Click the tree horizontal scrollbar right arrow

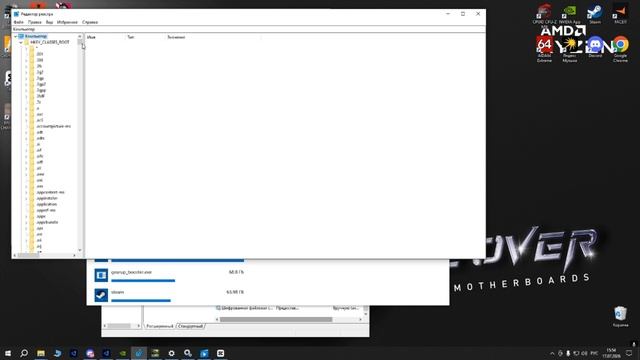[x=74, y=256]
